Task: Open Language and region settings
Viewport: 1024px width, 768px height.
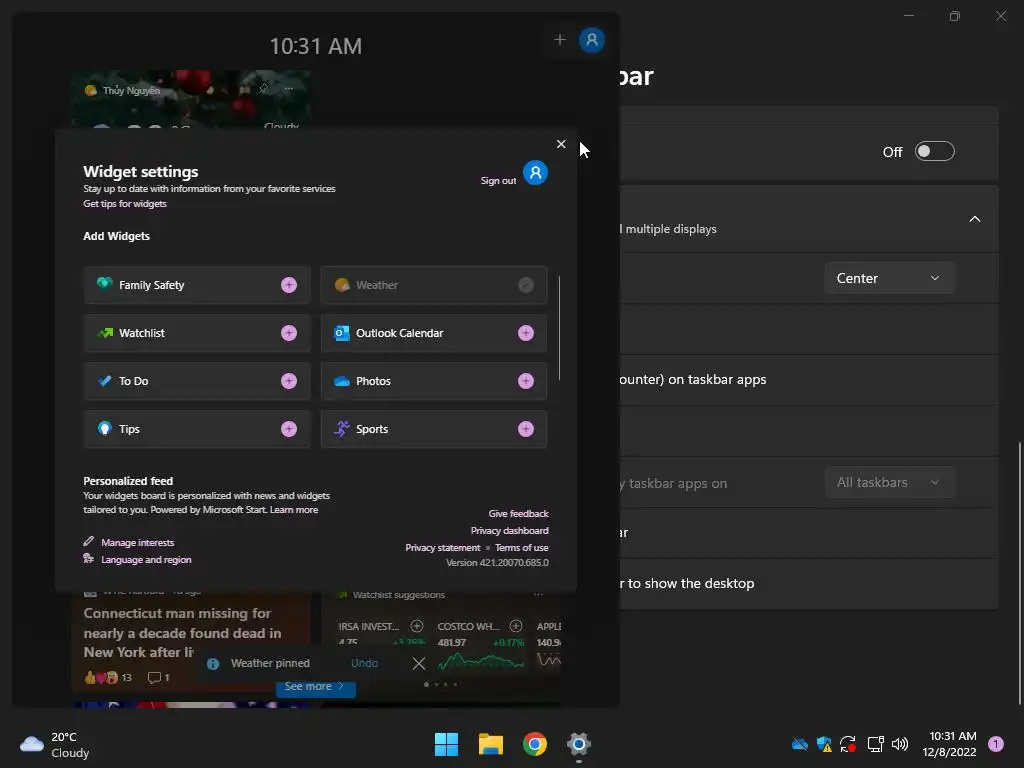Action: point(146,560)
